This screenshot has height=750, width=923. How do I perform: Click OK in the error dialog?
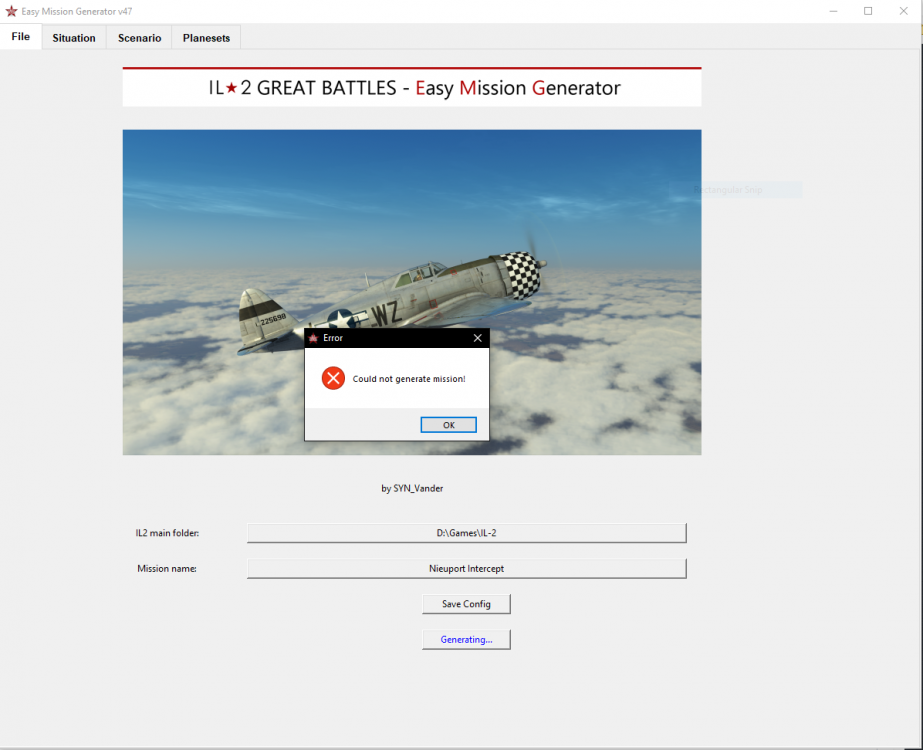pyautogui.click(x=448, y=425)
